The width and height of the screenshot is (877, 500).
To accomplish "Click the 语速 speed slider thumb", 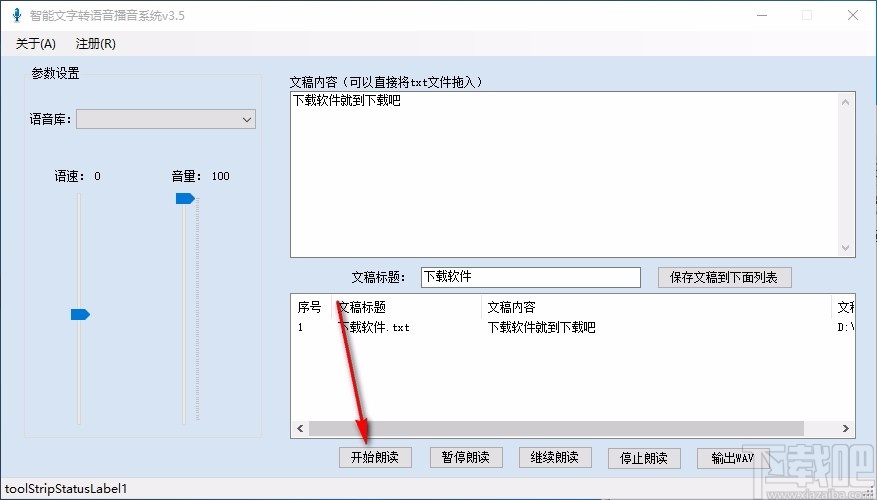I will pos(80,314).
